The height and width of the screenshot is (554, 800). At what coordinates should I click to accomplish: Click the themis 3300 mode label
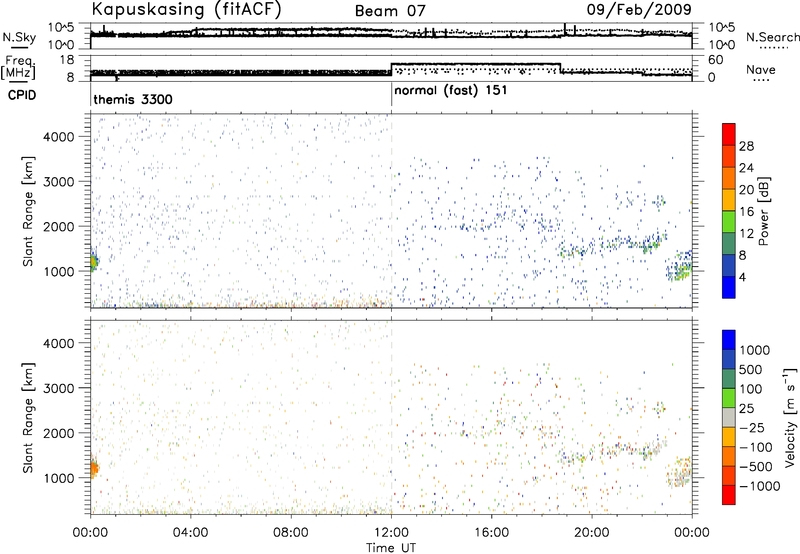(133, 99)
